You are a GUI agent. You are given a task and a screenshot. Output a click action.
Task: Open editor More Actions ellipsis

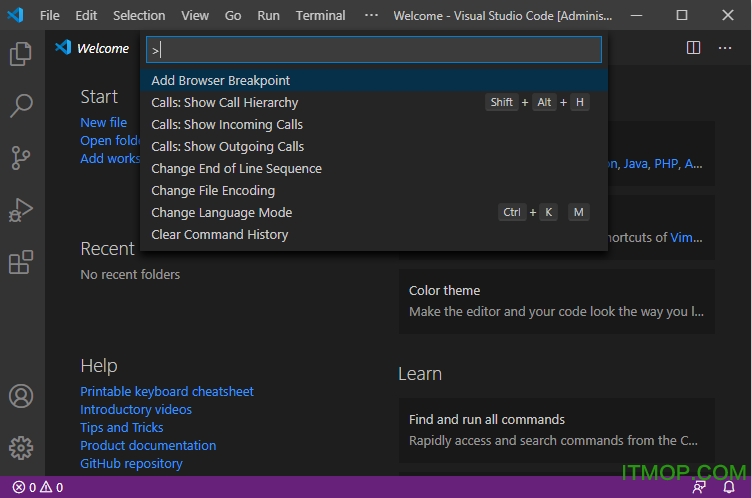(725, 47)
